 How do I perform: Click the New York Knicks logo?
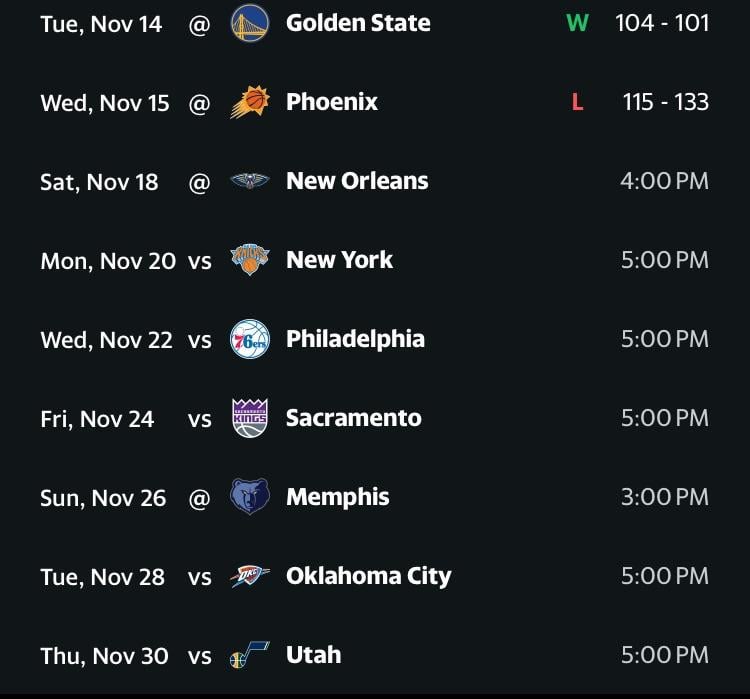[x=249, y=260]
